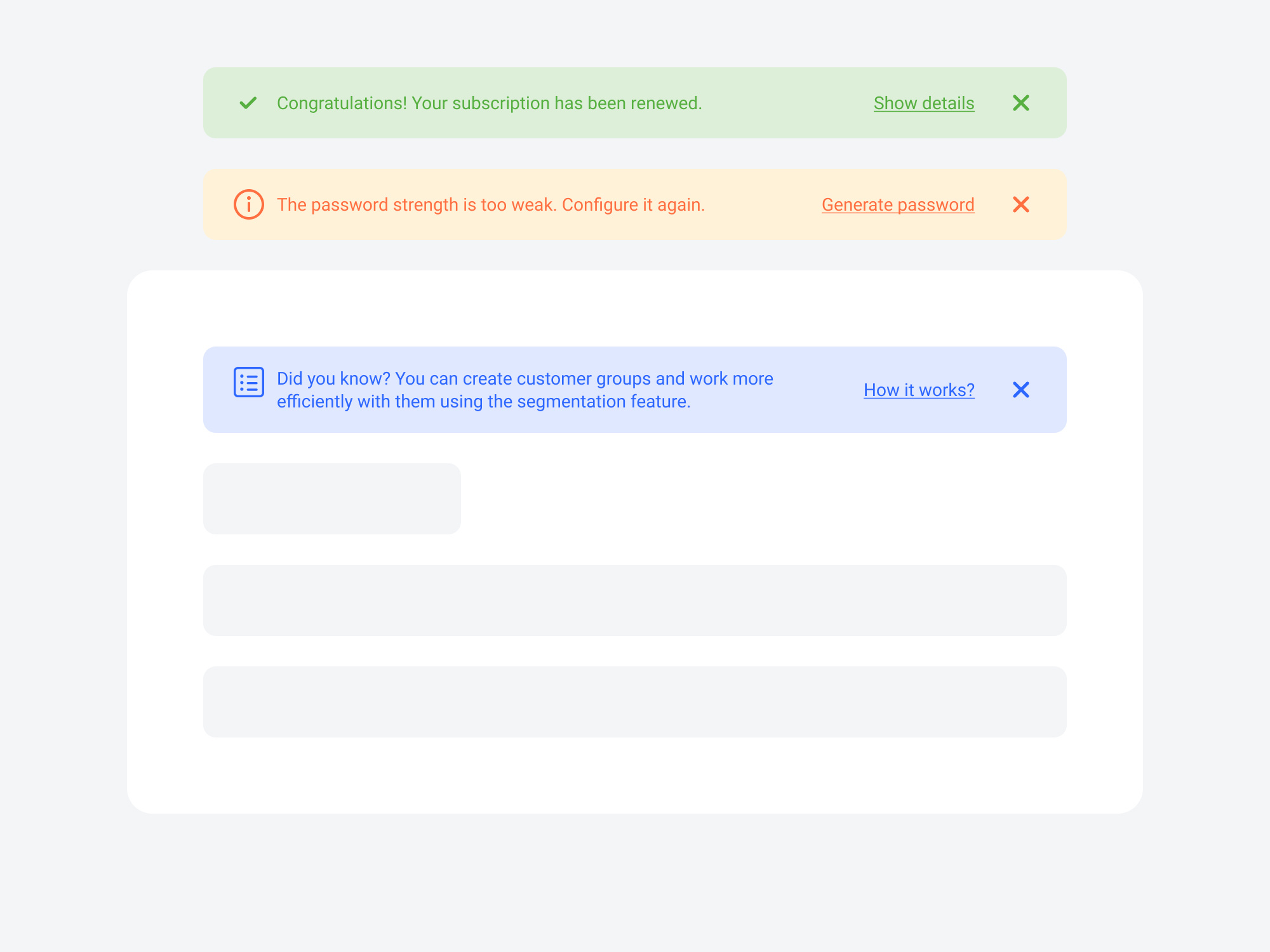Open the Show details link
The image size is (1270, 952).
(x=923, y=103)
